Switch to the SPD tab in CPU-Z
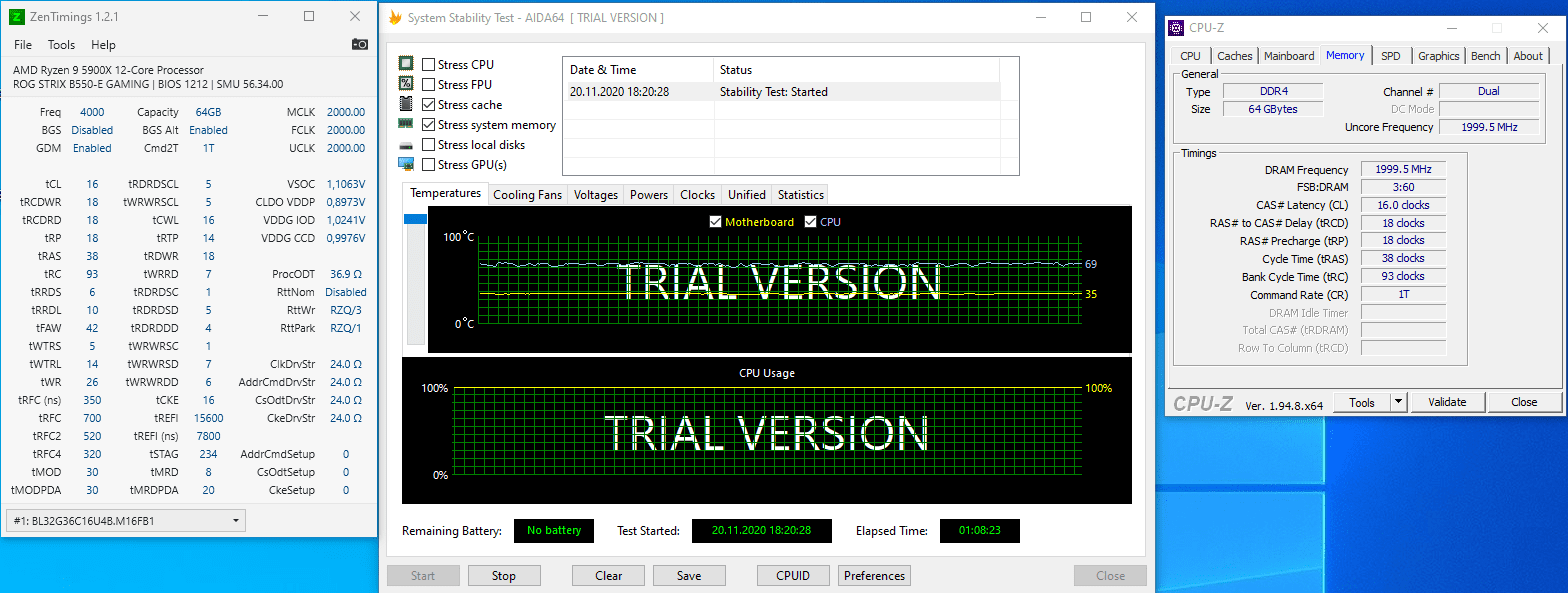Image resolution: width=1568 pixels, height=593 pixels. click(x=1391, y=56)
